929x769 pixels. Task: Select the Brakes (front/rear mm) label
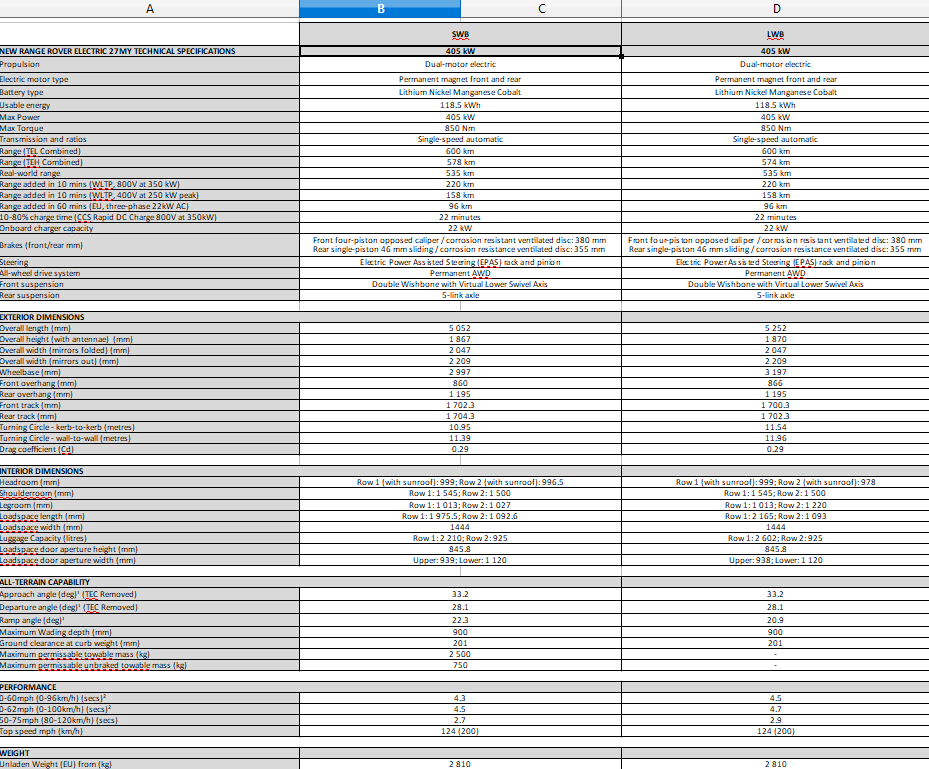coord(149,245)
